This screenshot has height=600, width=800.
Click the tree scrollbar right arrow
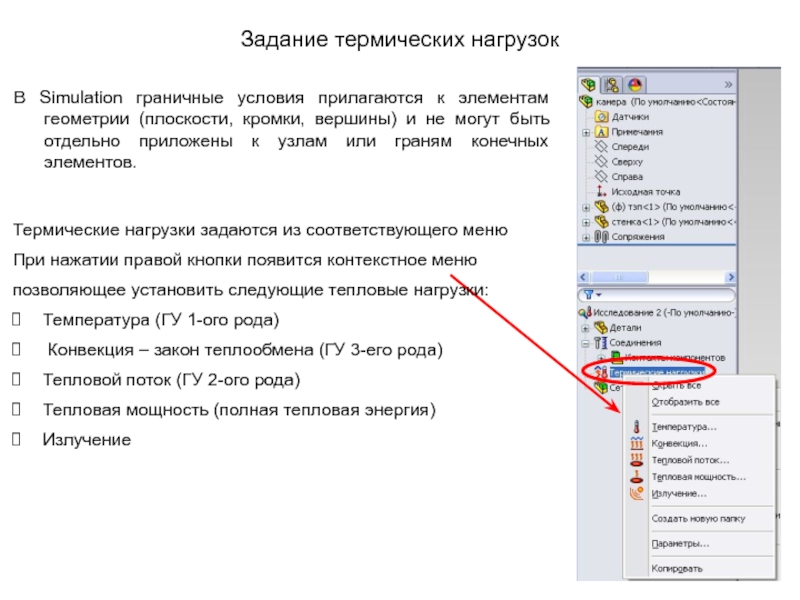coord(731,277)
